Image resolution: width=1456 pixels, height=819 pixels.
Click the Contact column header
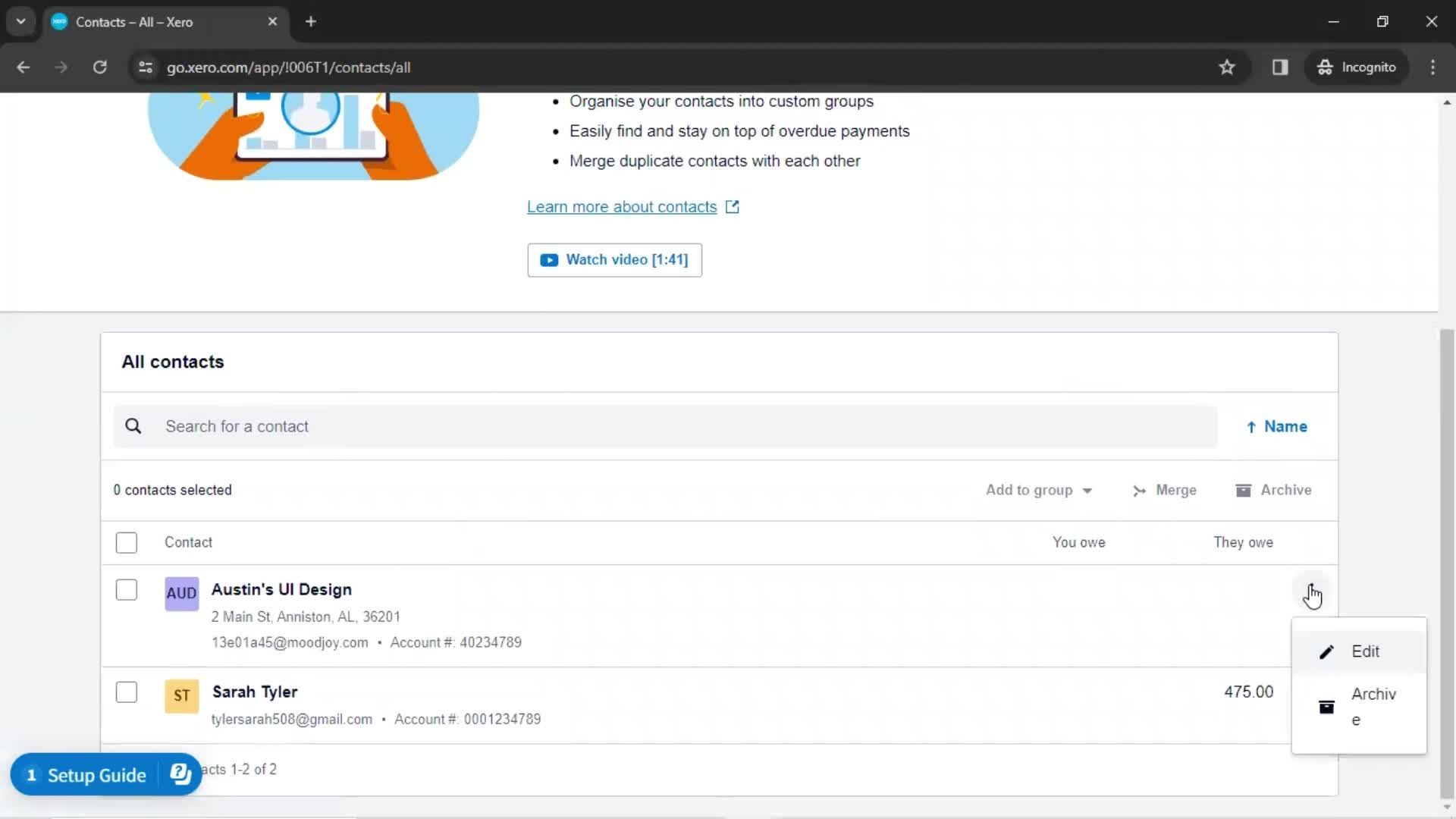tap(188, 543)
